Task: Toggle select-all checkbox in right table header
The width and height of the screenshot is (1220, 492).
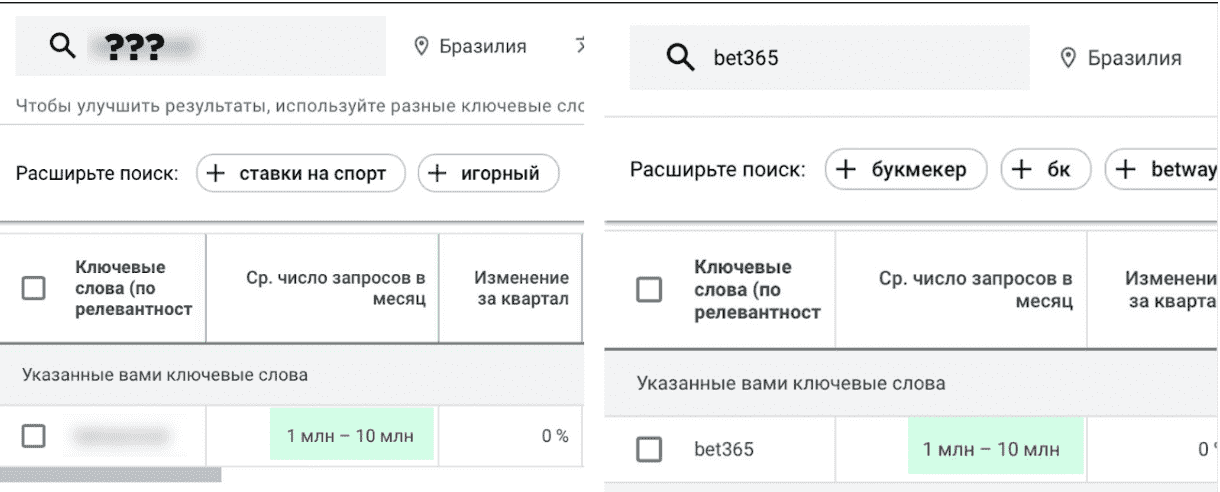Action: pyautogui.click(x=650, y=290)
